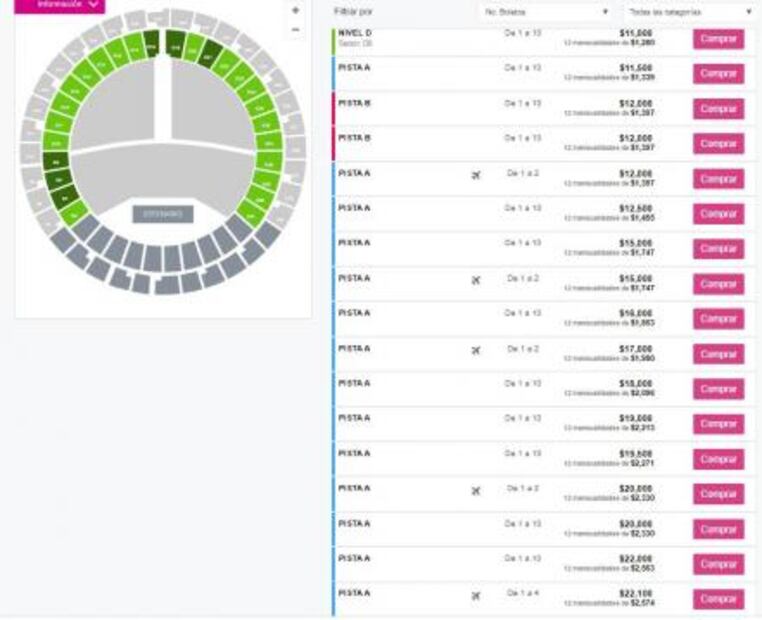
Task: Zoom in on the seat map
Action: 295,10
